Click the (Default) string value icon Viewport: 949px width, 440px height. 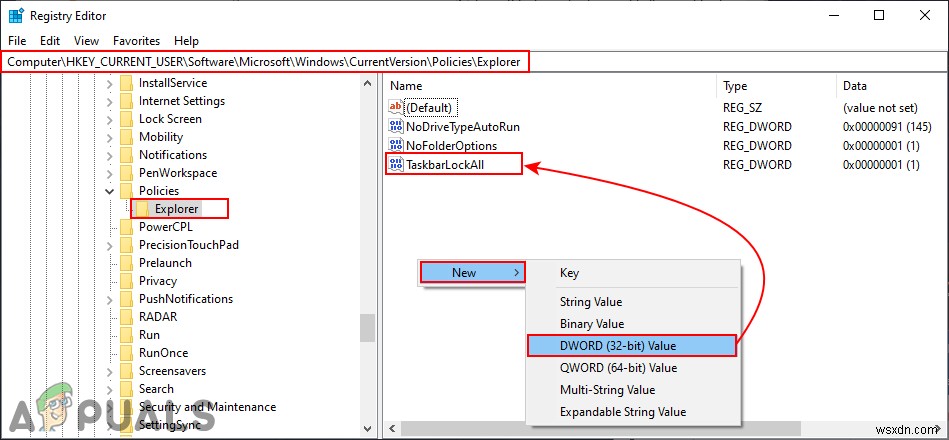point(396,107)
